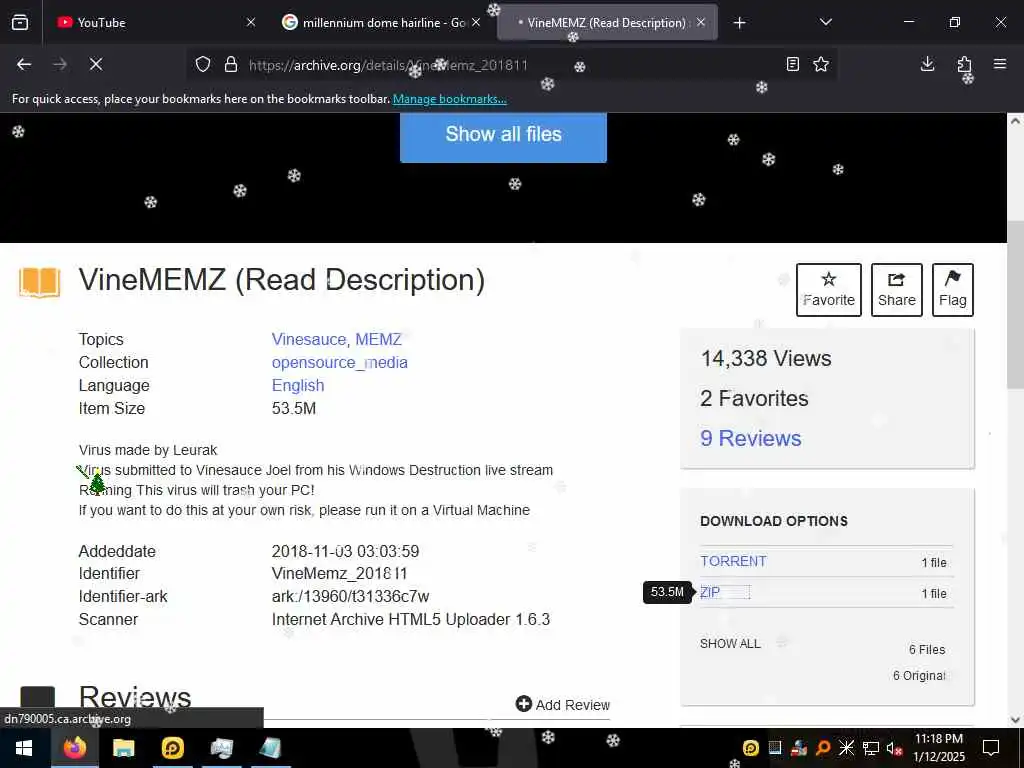
Task: Switch to millennium dome hairline Google tab
Action: pyautogui.click(x=382, y=23)
